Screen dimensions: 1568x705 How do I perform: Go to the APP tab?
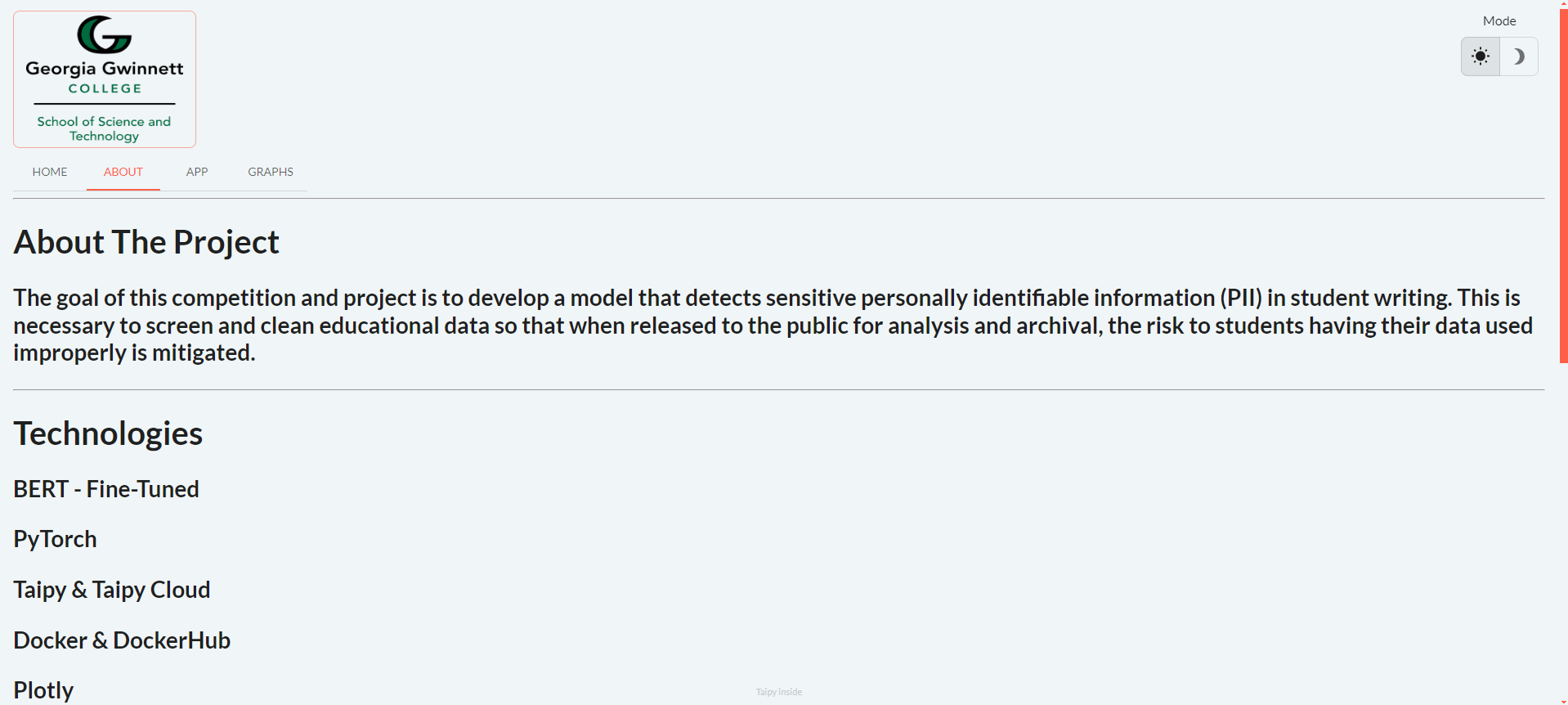[197, 172]
